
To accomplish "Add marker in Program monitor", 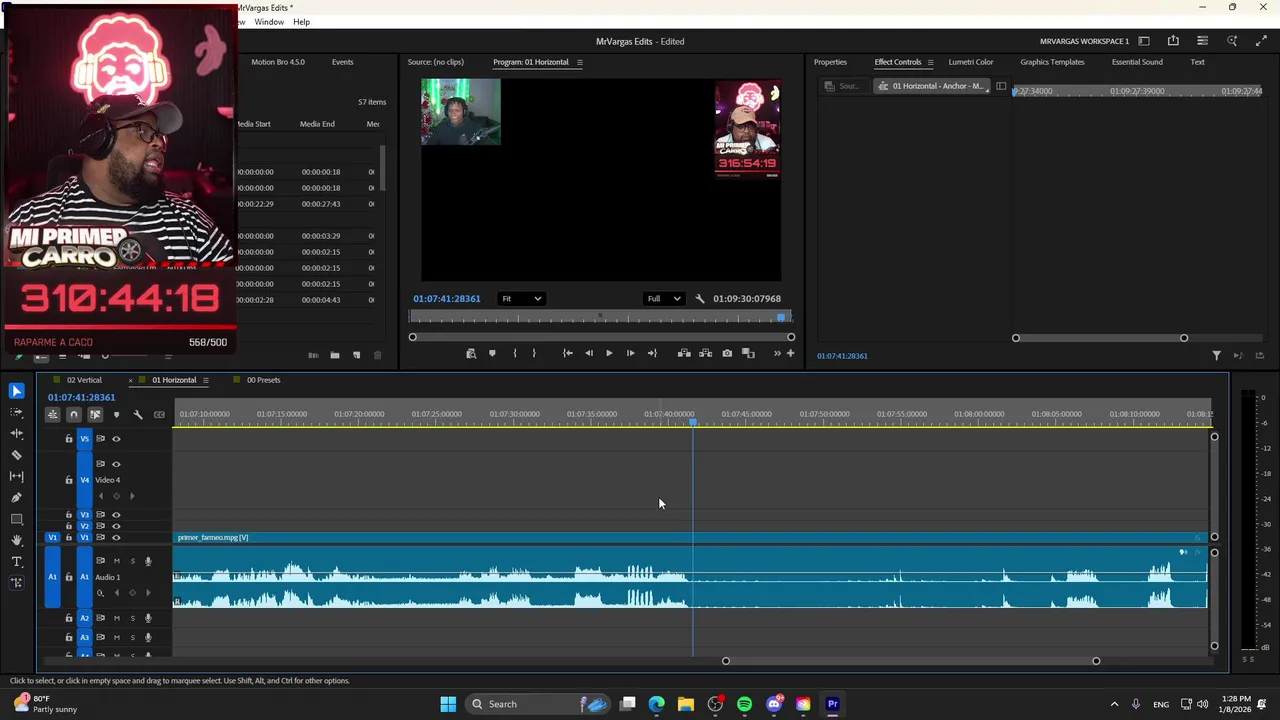I will click(x=492, y=353).
